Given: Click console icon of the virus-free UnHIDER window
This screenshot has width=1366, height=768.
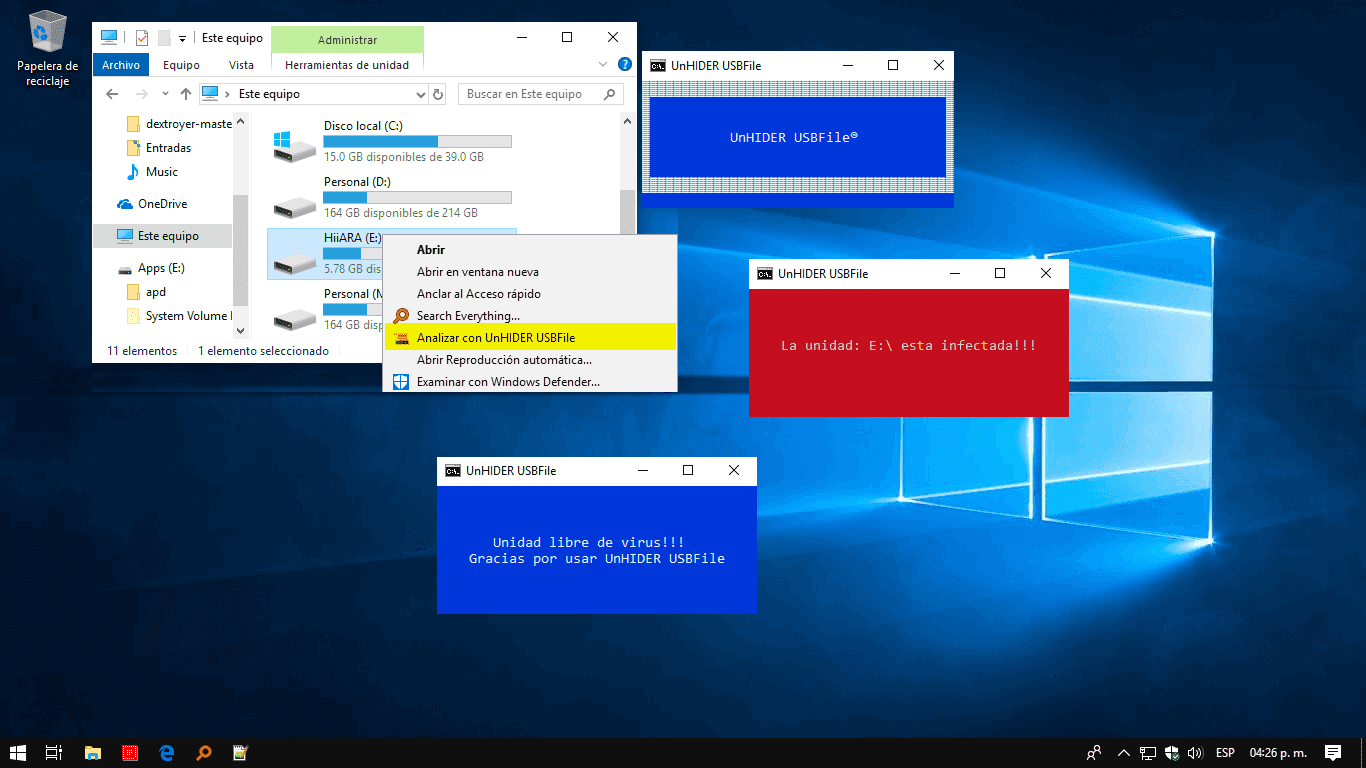Looking at the screenshot, I should click(453, 471).
